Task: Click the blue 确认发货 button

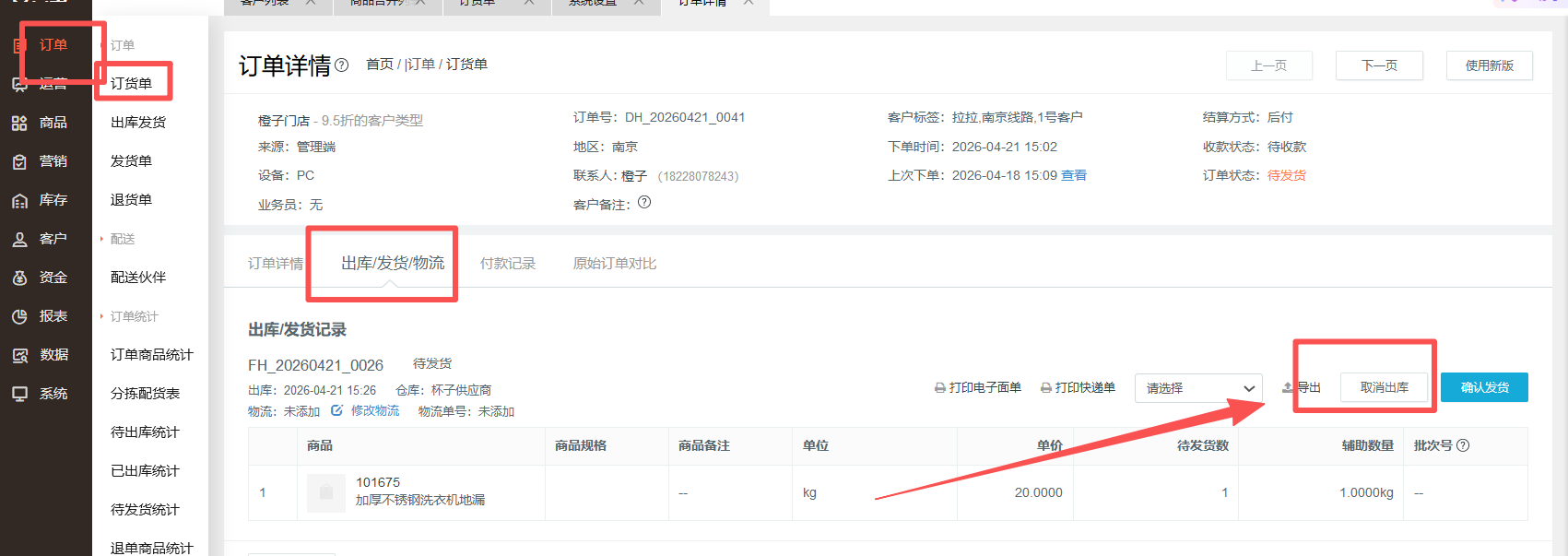Action: 1484,387
